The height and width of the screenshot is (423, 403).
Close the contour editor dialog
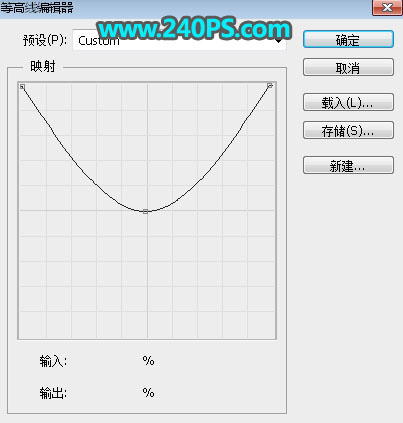387,7
